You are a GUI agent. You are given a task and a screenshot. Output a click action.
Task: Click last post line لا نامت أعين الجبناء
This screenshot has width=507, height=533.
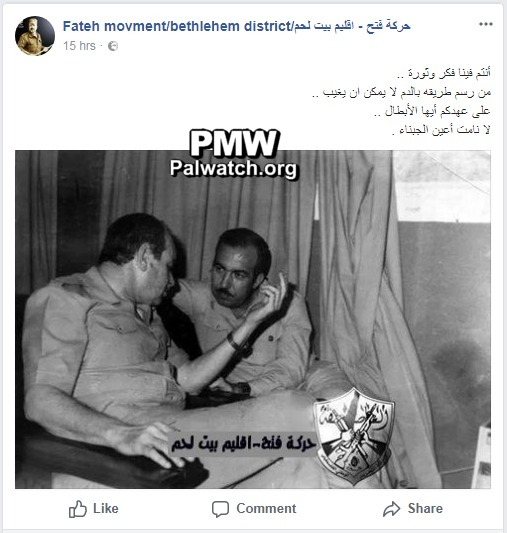(441, 130)
